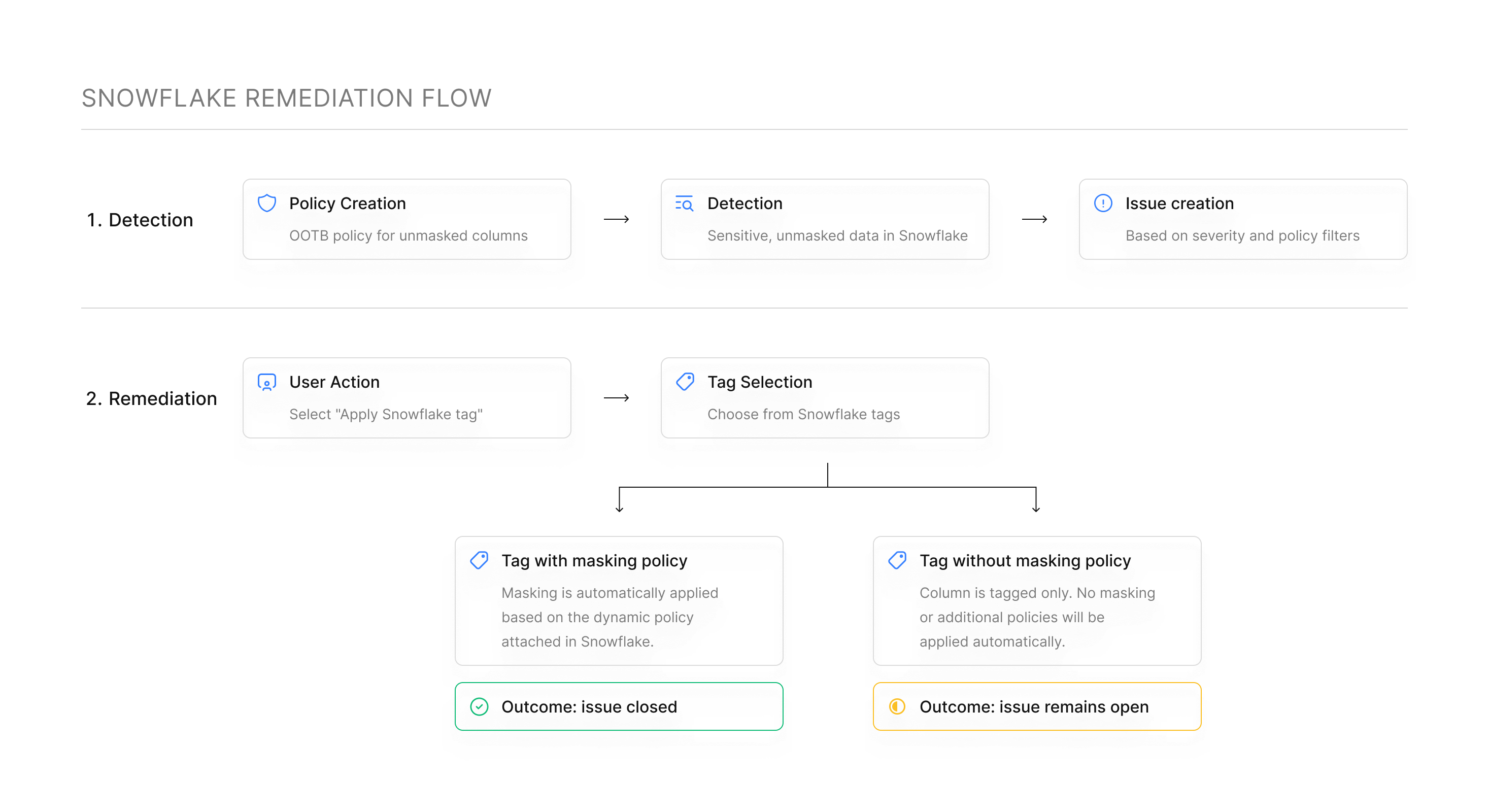This screenshot has width=1489, height=812.
Task: Click "Based on severity and policy filters" text
Action: tap(1242, 236)
